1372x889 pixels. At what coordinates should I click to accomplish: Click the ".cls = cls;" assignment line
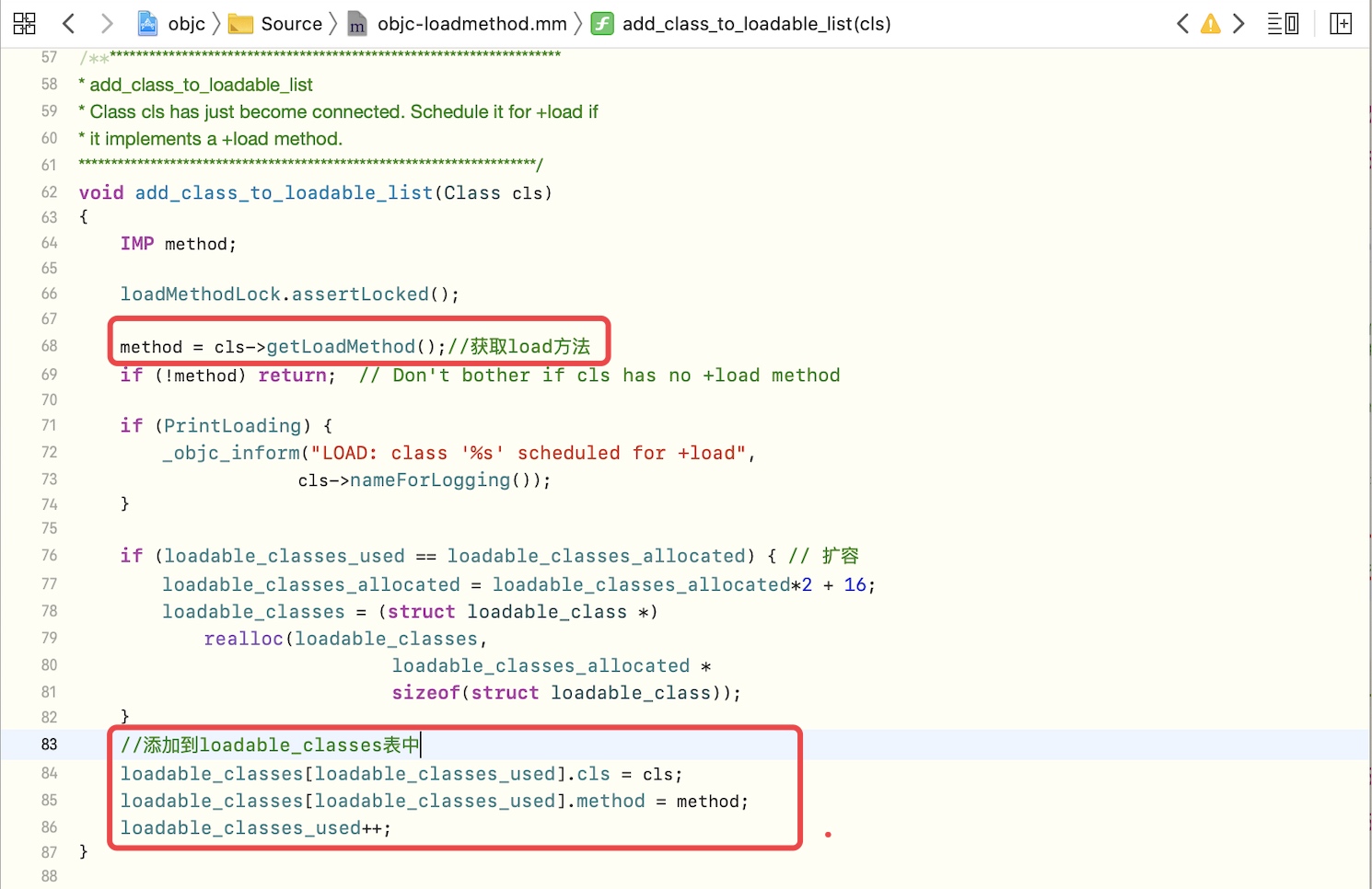click(401, 775)
